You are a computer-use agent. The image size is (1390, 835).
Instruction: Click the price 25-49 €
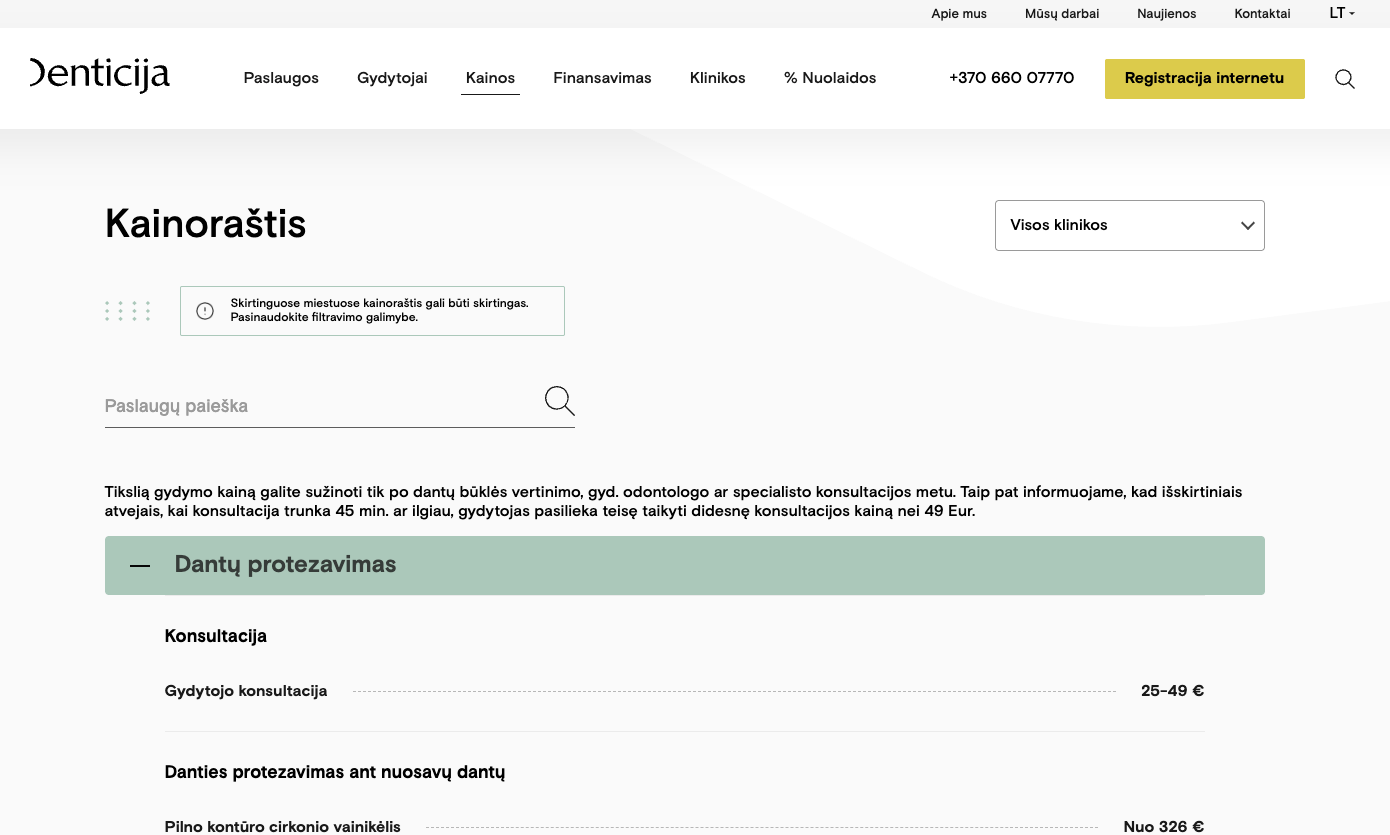pyautogui.click(x=1172, y=691)
